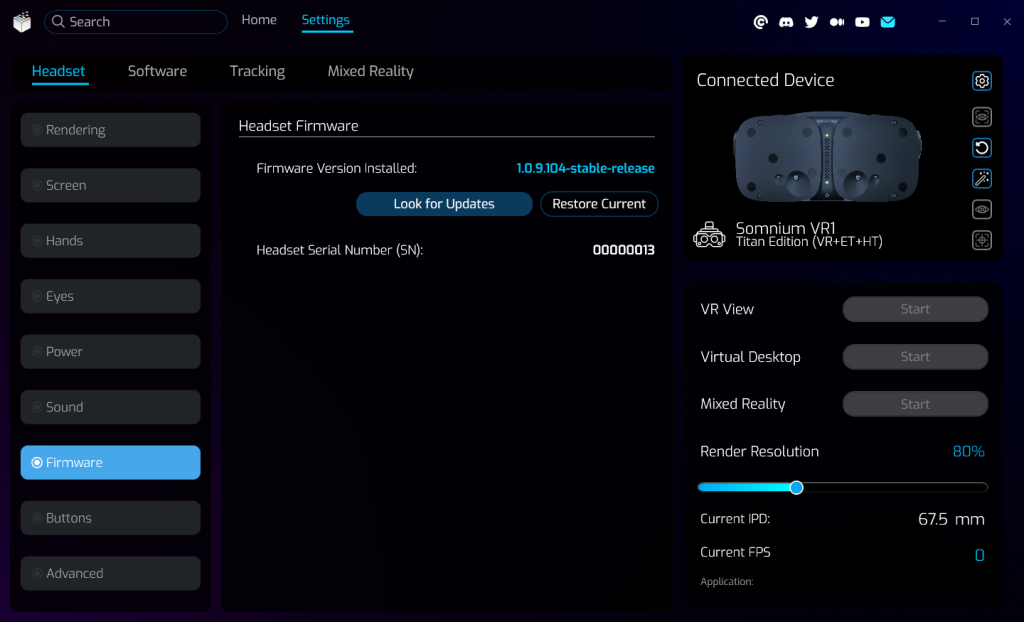Click serial number 00000013
The image size is (1024, 622).
pyautogui.click(x=623, y=250)
